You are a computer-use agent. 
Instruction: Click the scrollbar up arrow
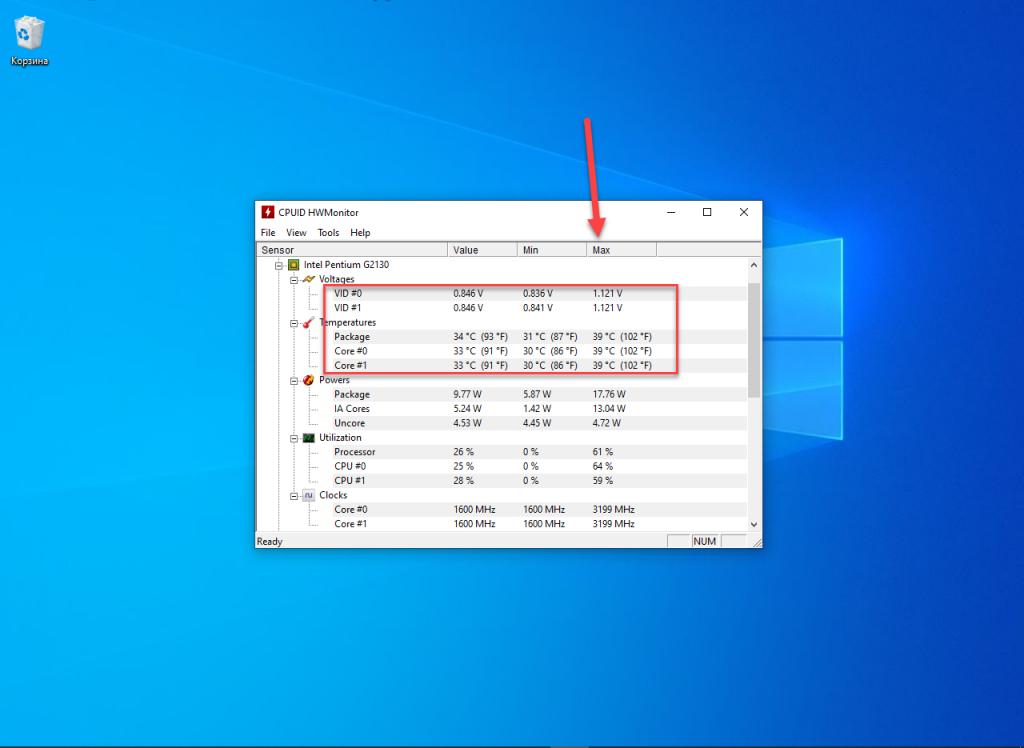(754, 265)
